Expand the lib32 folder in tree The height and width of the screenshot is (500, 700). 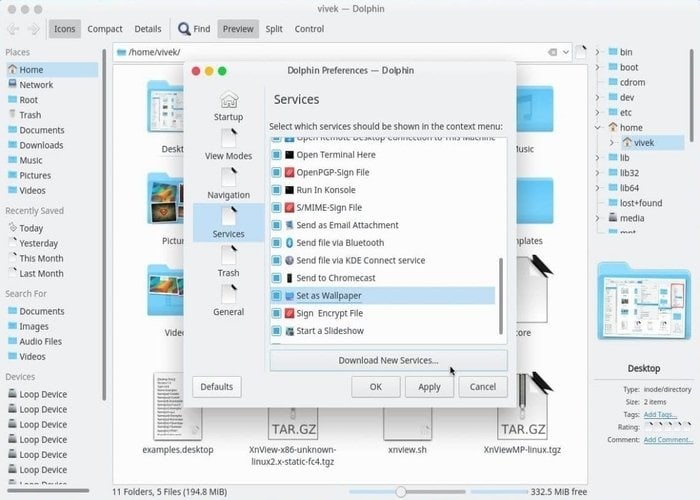tap(598, 173)
